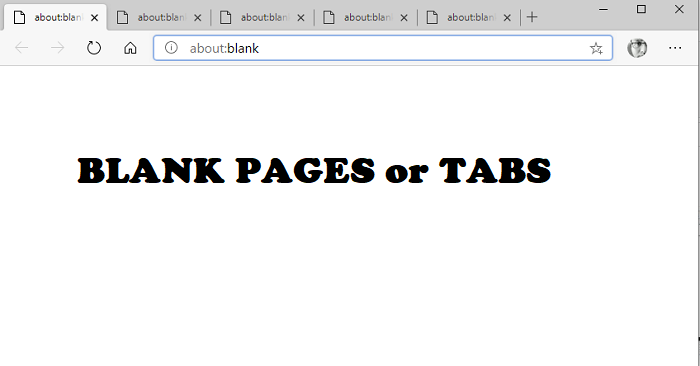This screenshot has width=700, height=366.
Task: Switch to the fifth about:blank tab
Action: click(x=468, y=17)
